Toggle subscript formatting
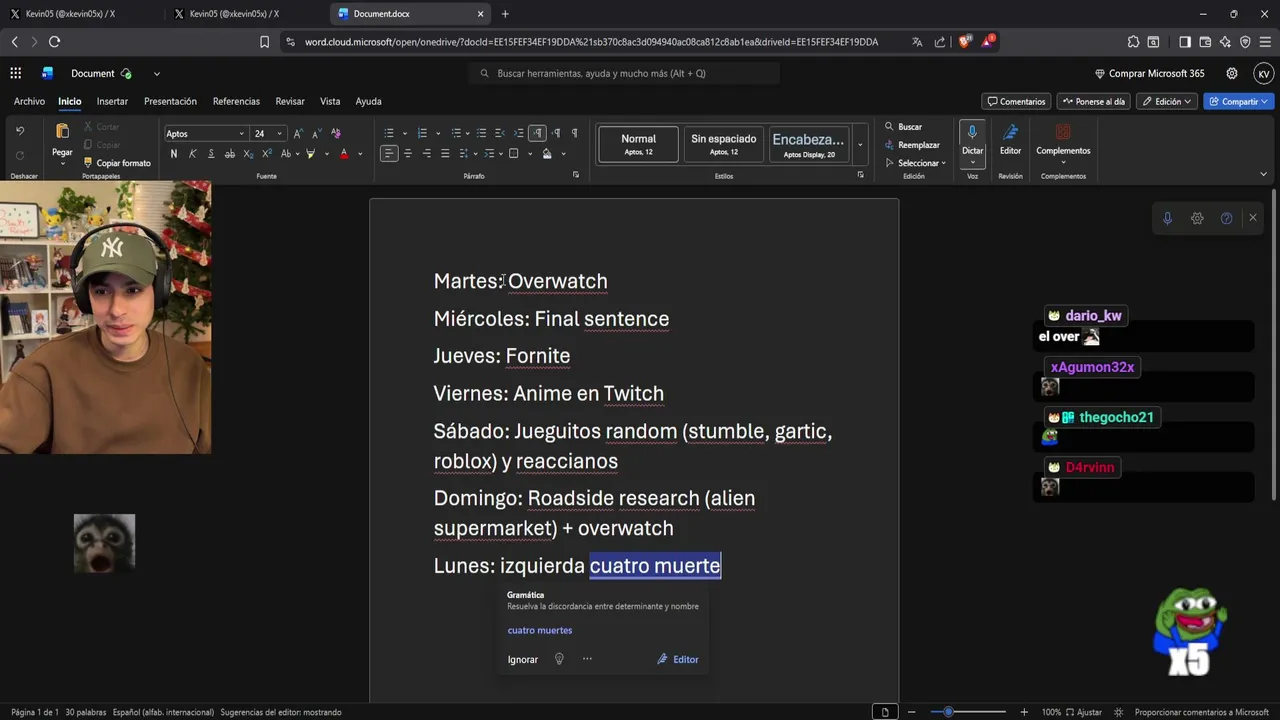The width and height of the screenshot is (1280, 720). coord(248,154)
